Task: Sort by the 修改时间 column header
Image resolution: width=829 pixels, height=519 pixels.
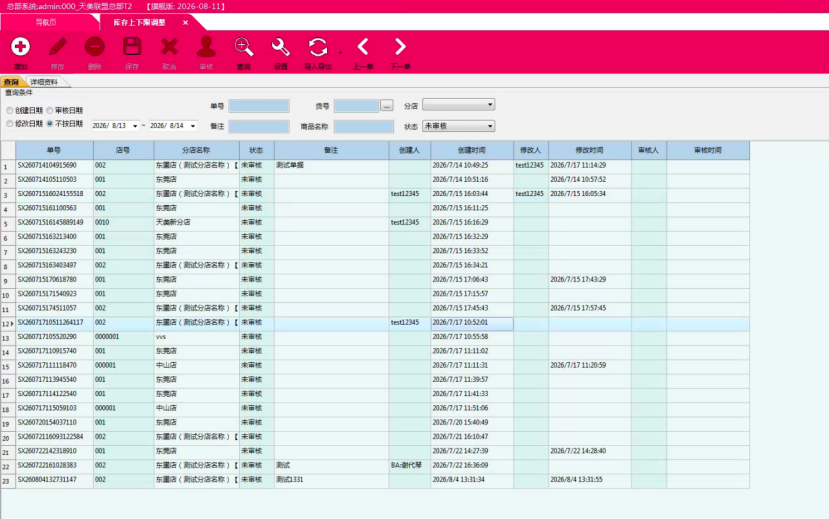Action: (x=590, y=150)
